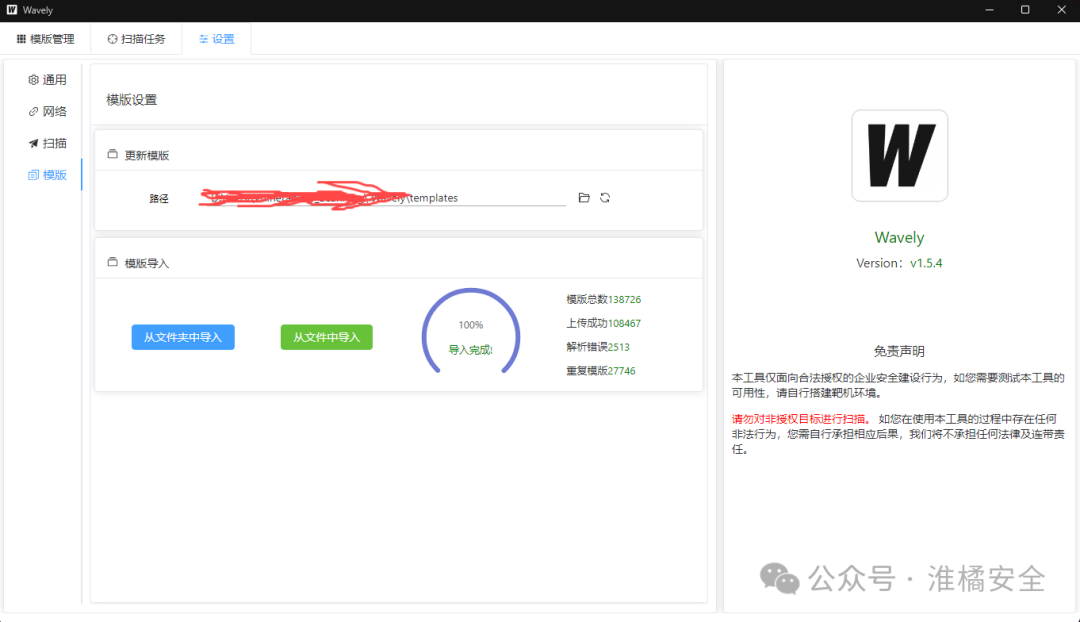Switch to the 扫描任务 tab
This screenshot has height=622, width=1080.
point(136,39)
